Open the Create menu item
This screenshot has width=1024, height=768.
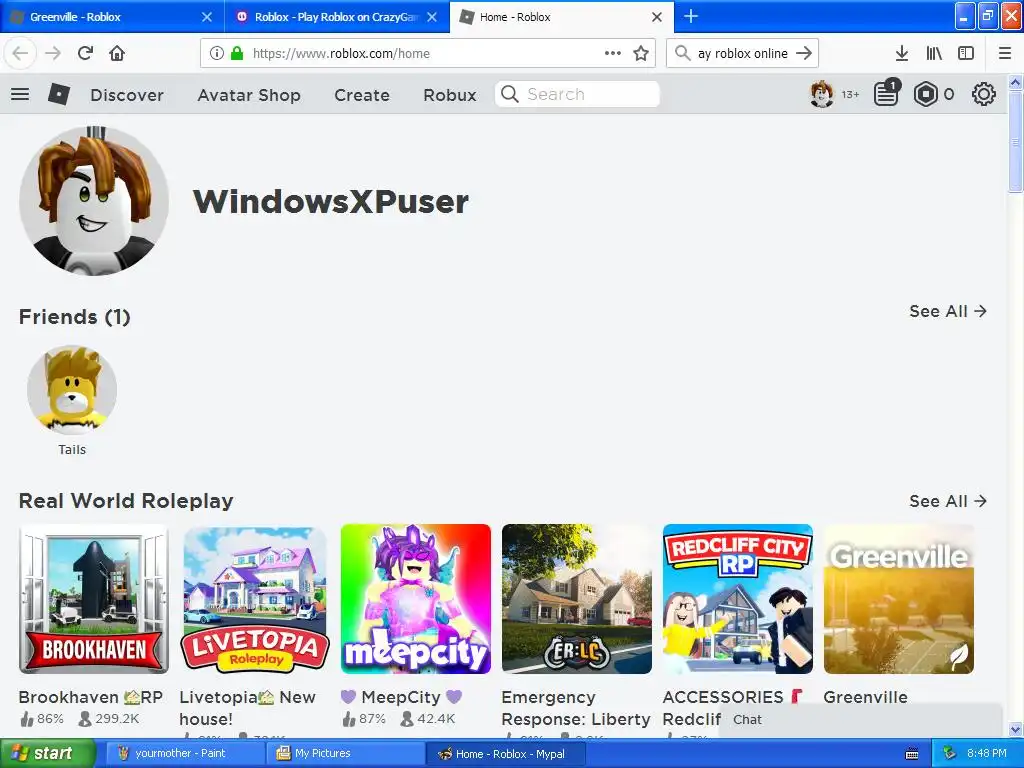tap(362, 95)
